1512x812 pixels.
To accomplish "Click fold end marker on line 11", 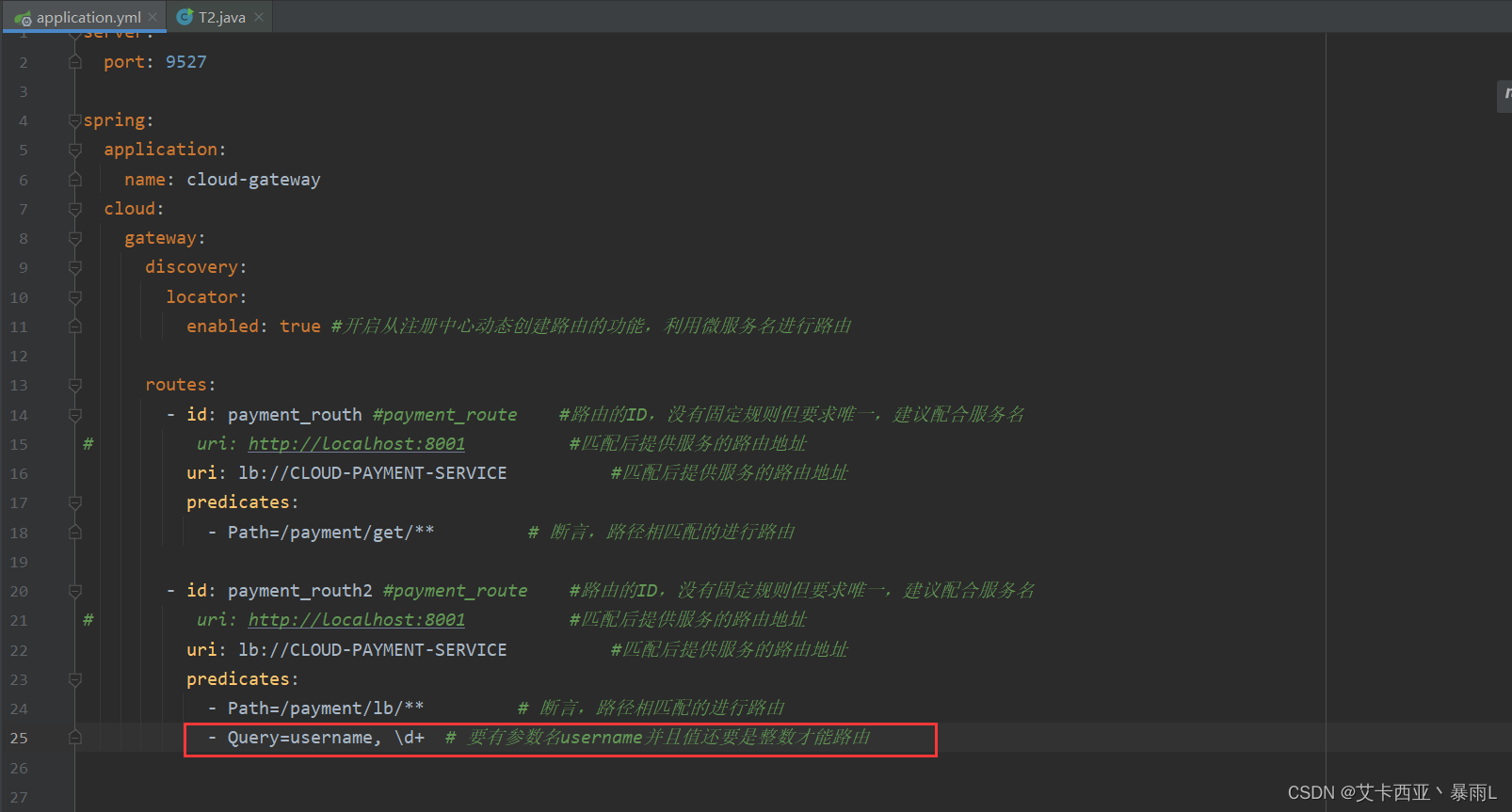I will pyautogui.click(x=75, y=326).
